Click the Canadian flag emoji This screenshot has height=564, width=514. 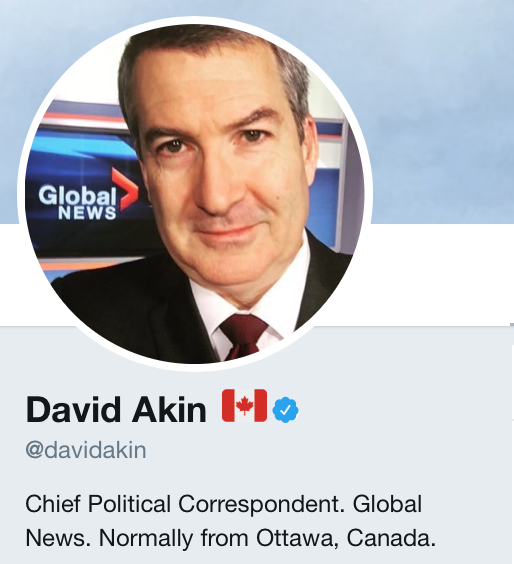tap(245, 405)
